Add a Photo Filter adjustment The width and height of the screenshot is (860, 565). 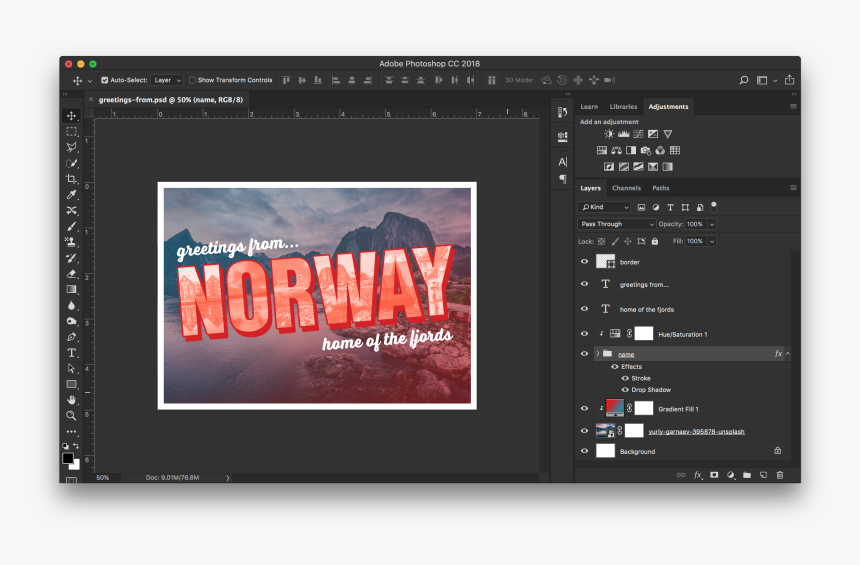(x=646, y=150)
